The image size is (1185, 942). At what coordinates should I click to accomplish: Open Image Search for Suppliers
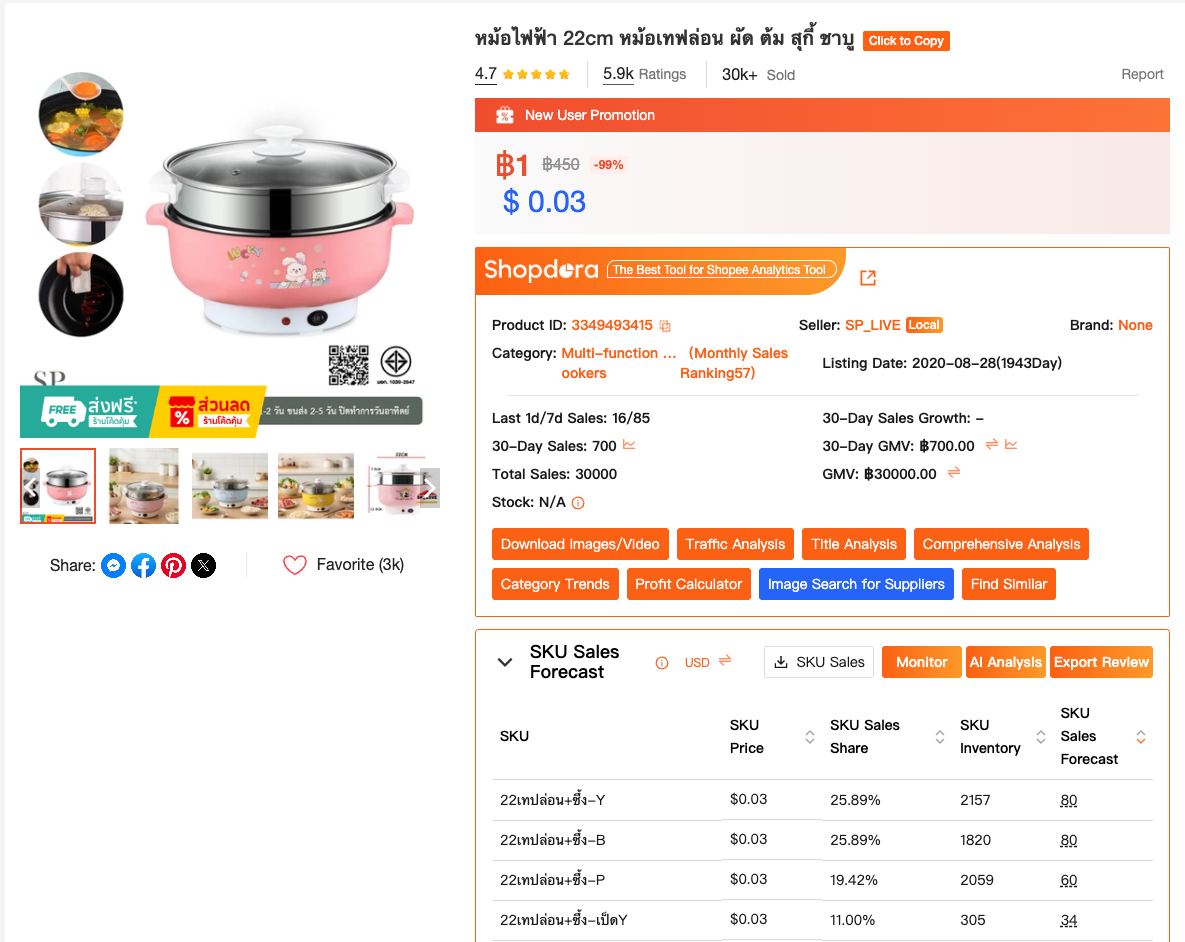856,584
